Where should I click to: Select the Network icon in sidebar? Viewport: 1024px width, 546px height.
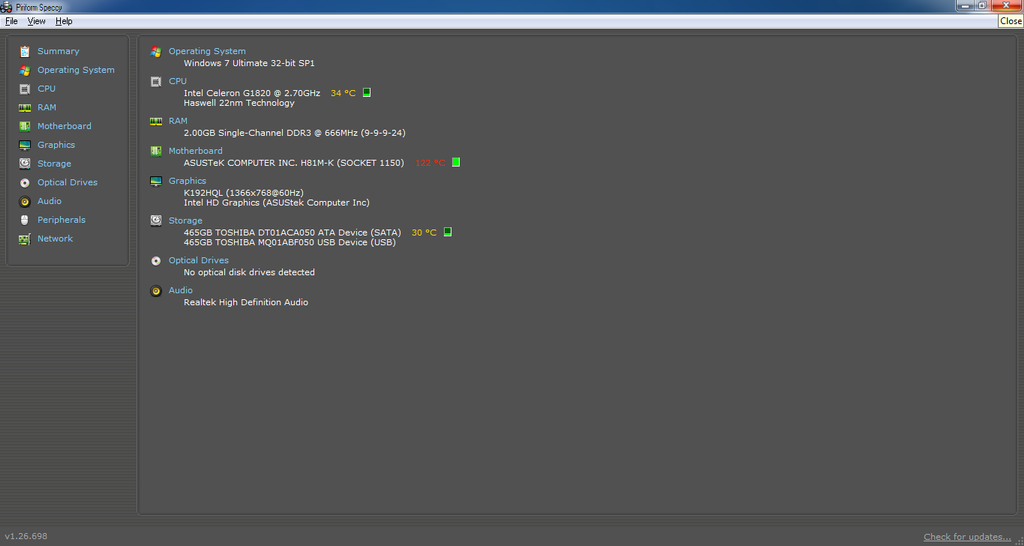pos(25,239)
